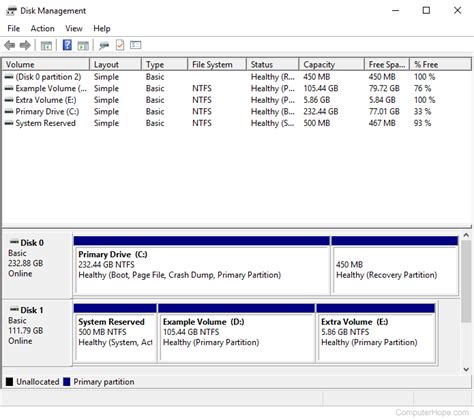Screen dimensions: 474x420
Task: Sort by the Capacity column header
Action: (x=331, y=64)
